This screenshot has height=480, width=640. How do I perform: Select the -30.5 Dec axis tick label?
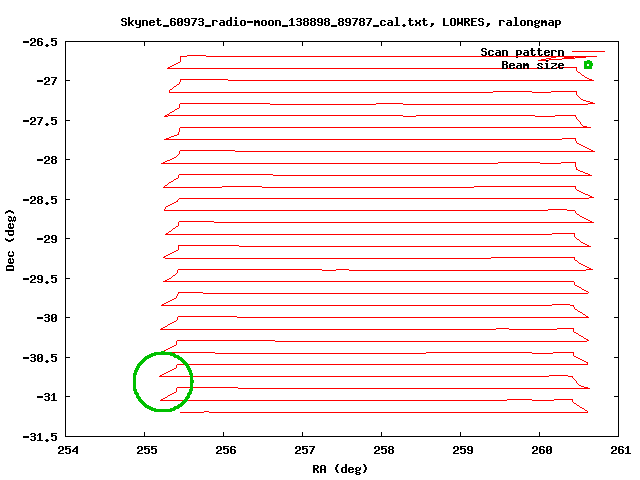(x=40, y=358)
